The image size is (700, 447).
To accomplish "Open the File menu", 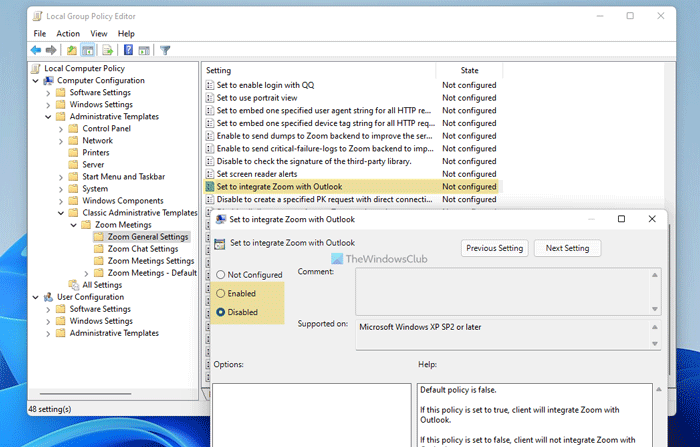I will (40, 33).
